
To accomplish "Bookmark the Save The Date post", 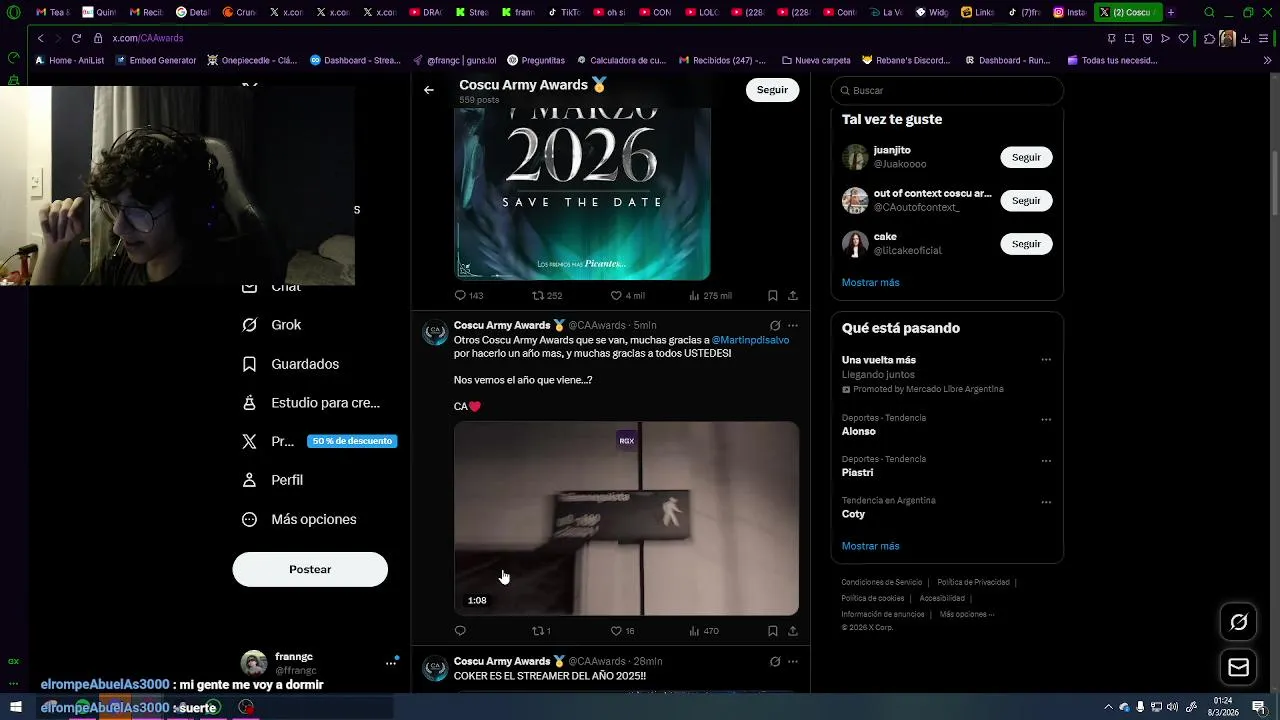I will pos(772,295).
